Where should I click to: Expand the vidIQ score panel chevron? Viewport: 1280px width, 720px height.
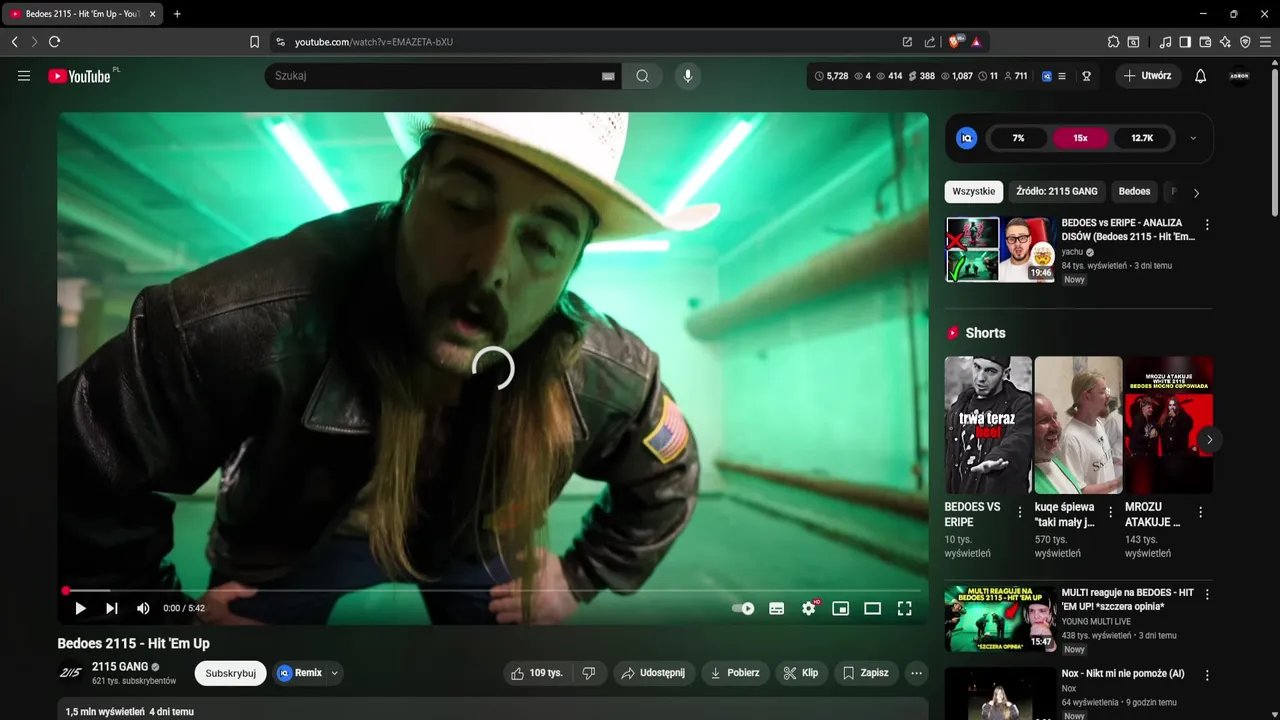[1193, 138]
